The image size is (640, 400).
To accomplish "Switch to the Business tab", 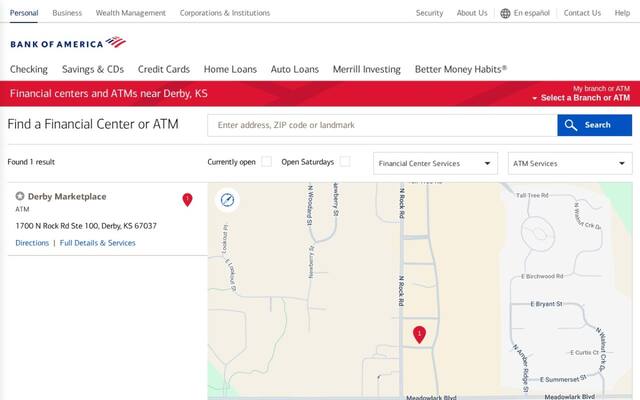I will 67,13.
